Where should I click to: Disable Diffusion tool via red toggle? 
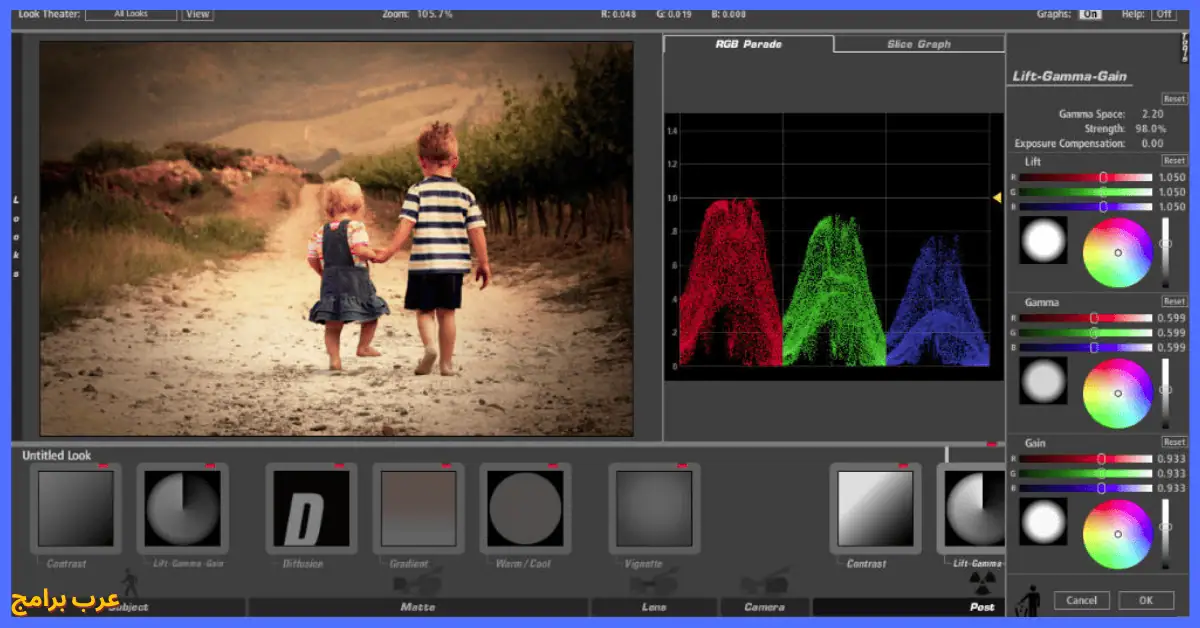339,466
